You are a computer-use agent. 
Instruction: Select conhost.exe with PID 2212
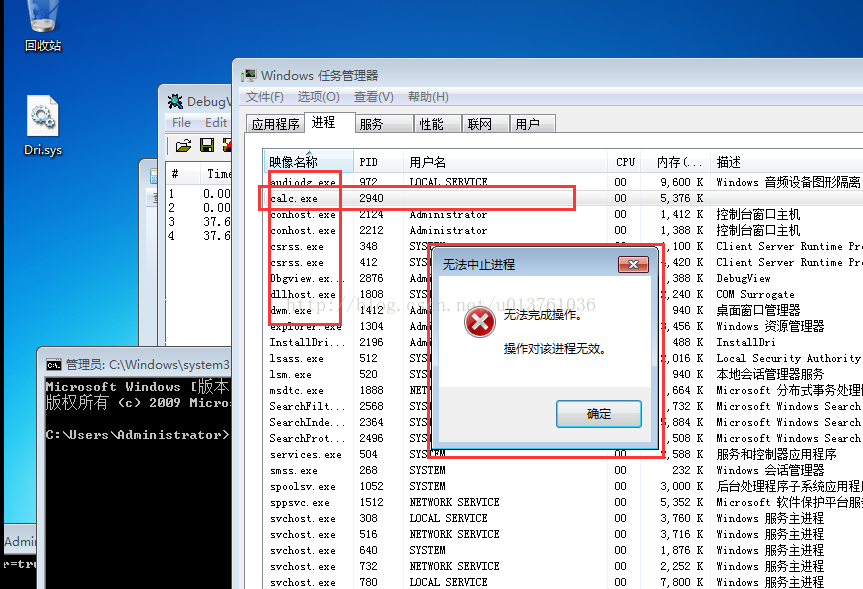point(562,230)
